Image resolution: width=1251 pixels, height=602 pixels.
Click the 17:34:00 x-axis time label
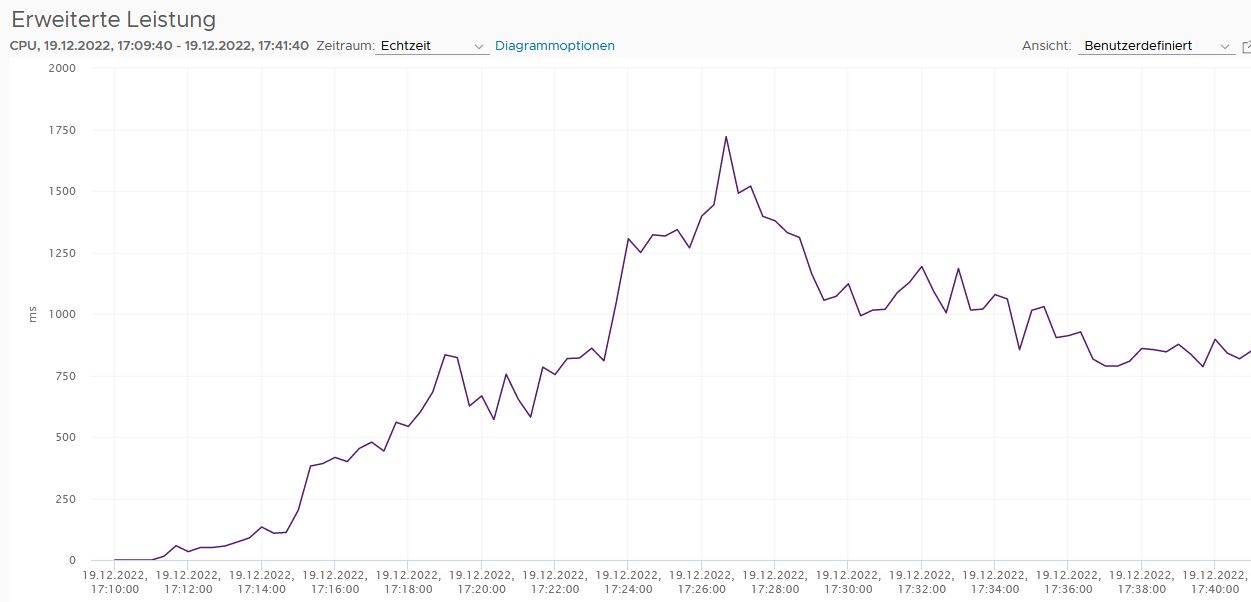994,583
